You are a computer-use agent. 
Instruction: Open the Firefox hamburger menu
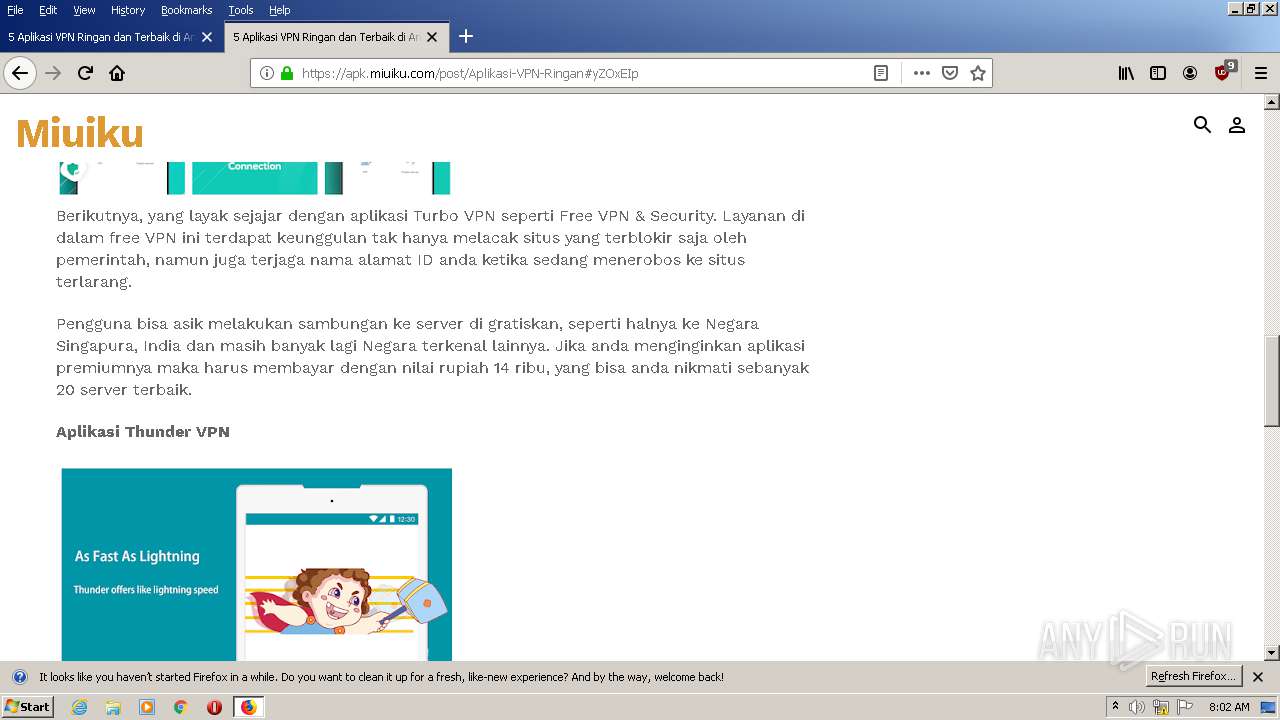tap(1260, 73)
